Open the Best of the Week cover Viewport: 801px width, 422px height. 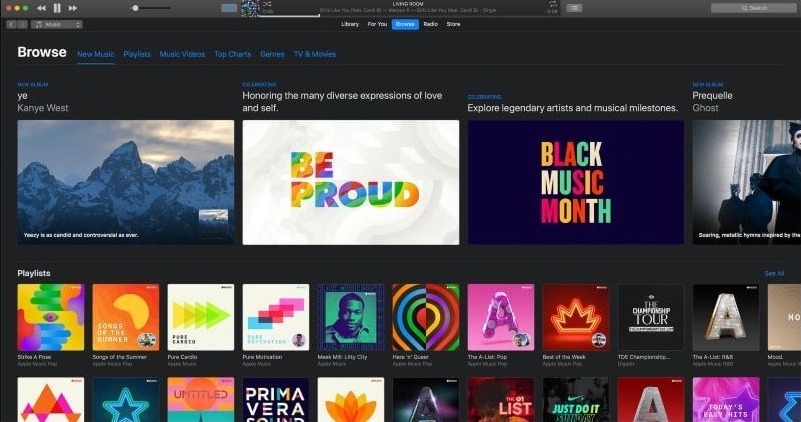576,317
